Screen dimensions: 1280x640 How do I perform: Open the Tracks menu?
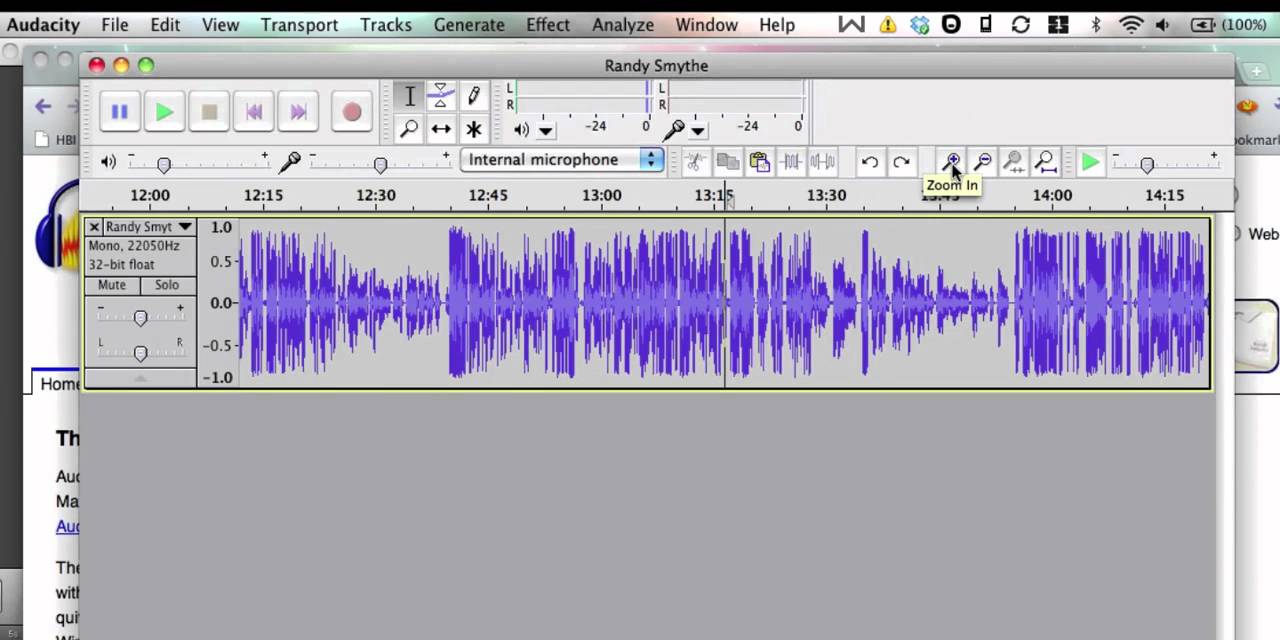pos(386,25)
